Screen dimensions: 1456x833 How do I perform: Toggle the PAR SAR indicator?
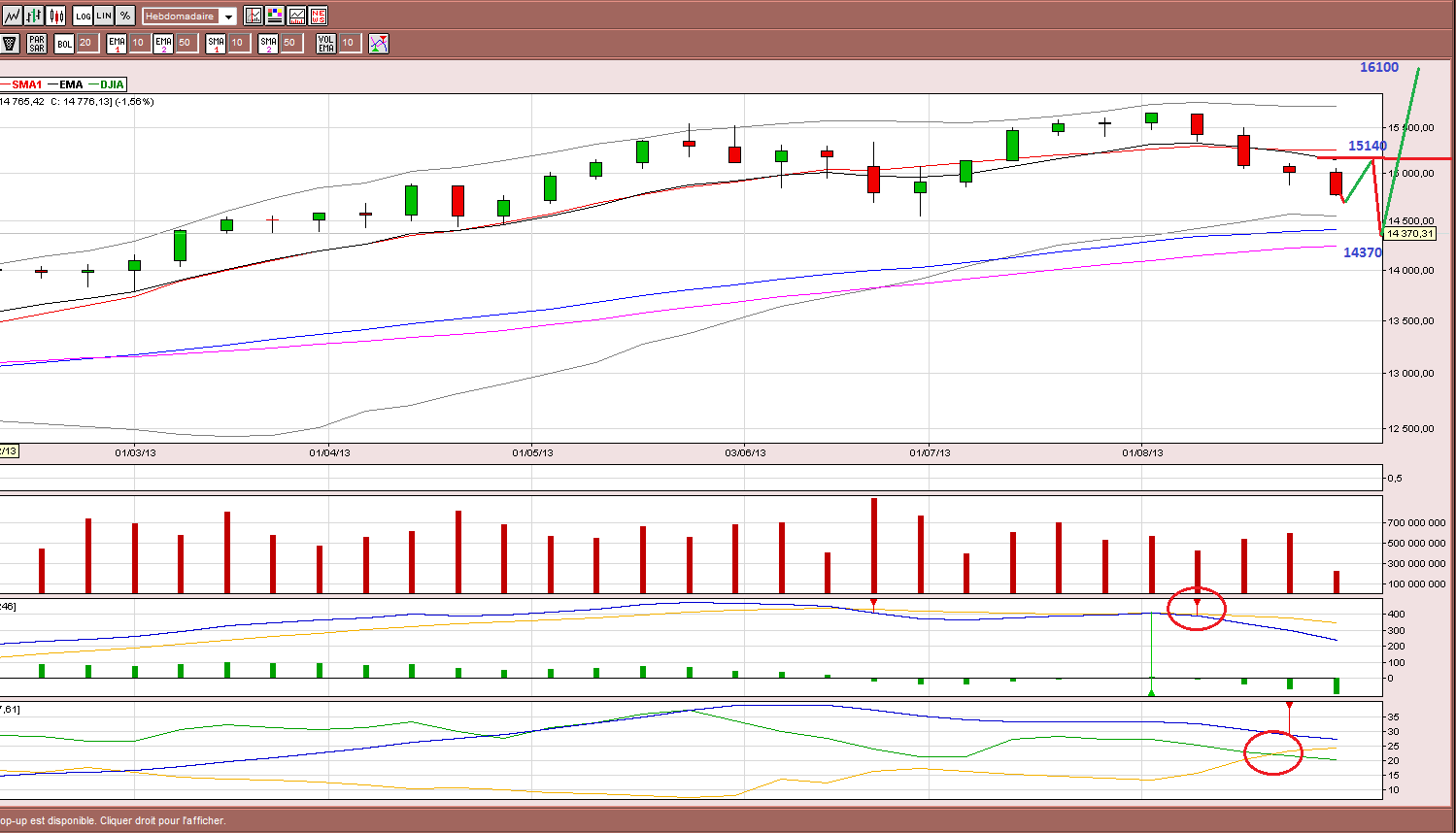coord(37,43)
